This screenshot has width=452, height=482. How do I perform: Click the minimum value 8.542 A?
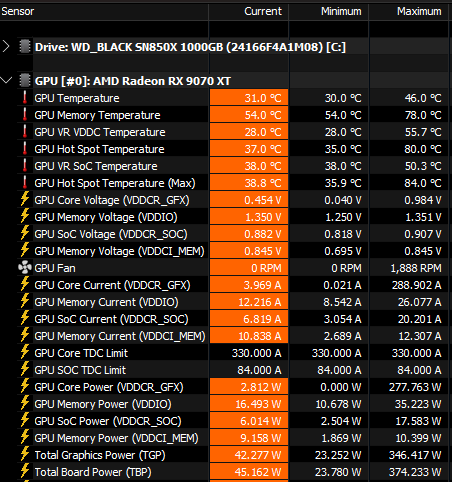pyautogui.click(x=342, y=302)
